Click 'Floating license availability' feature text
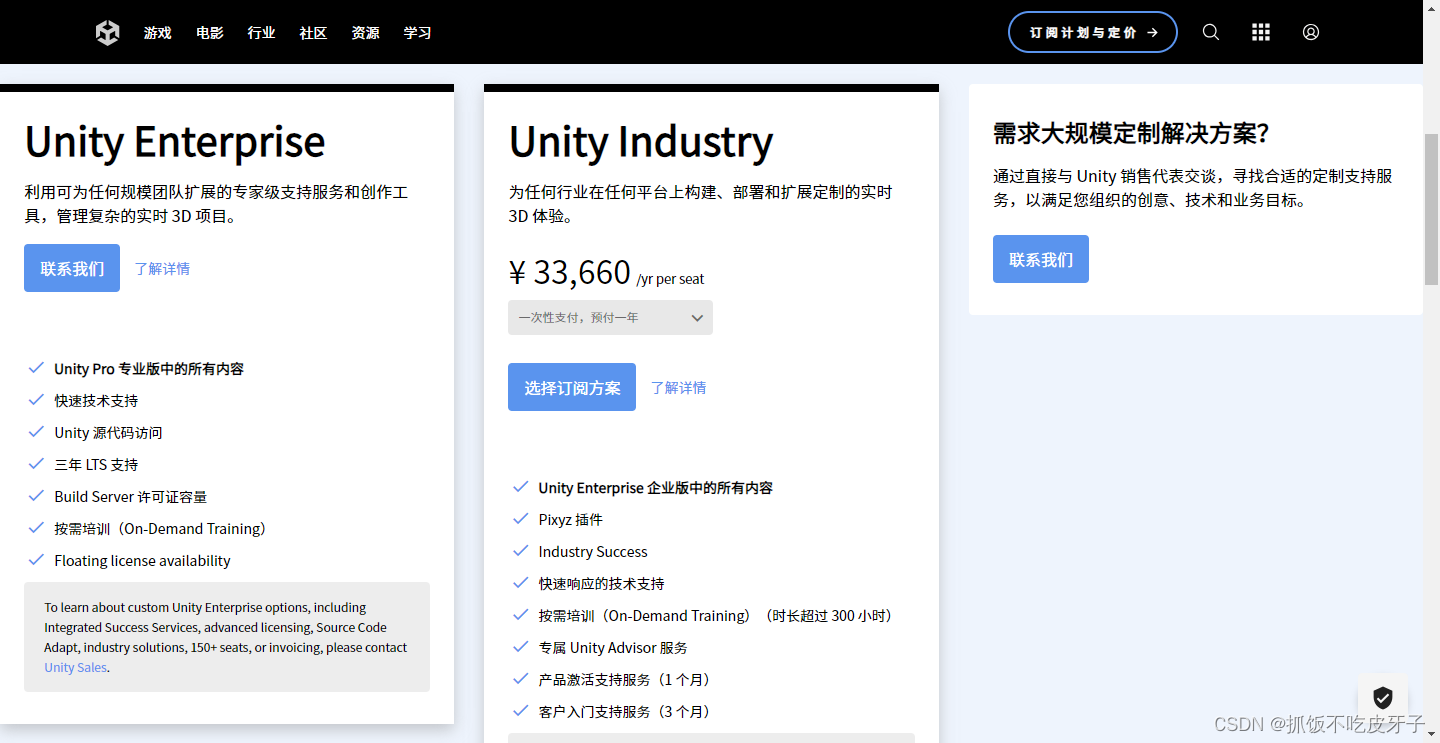Viewport: 1440px width, 743px height. click(142, 560)
